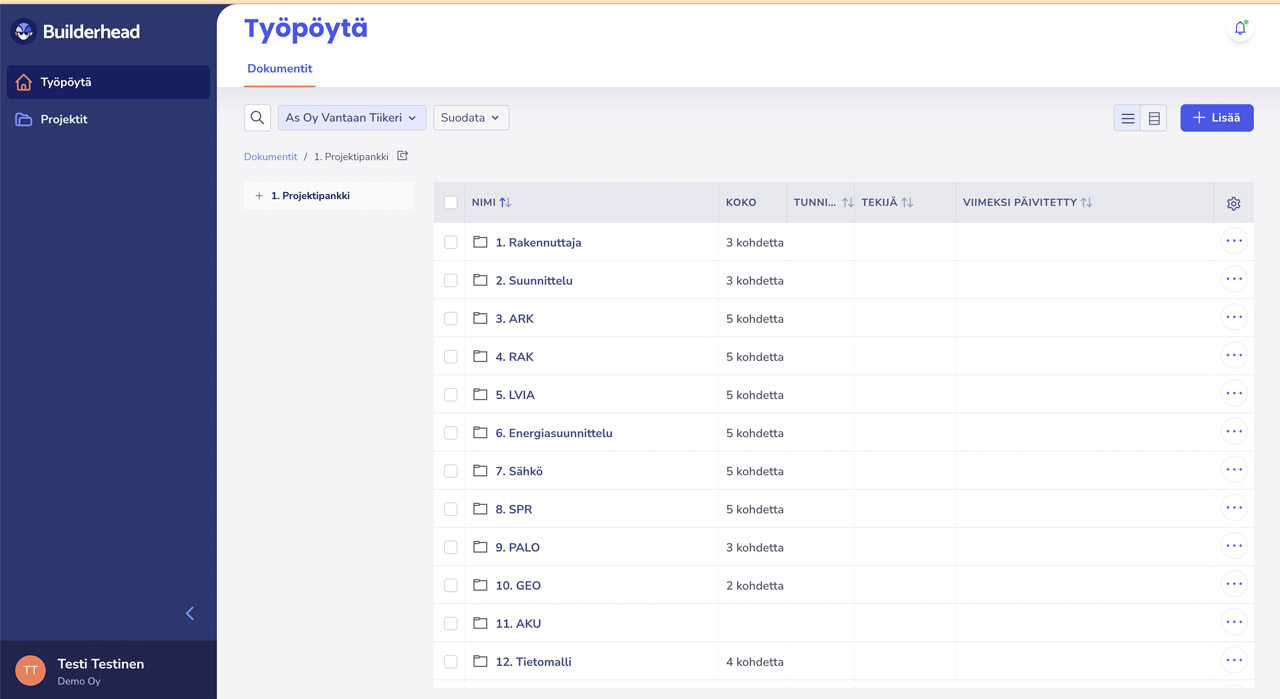Open Projektit in the sidebar

tap(64, 119)
